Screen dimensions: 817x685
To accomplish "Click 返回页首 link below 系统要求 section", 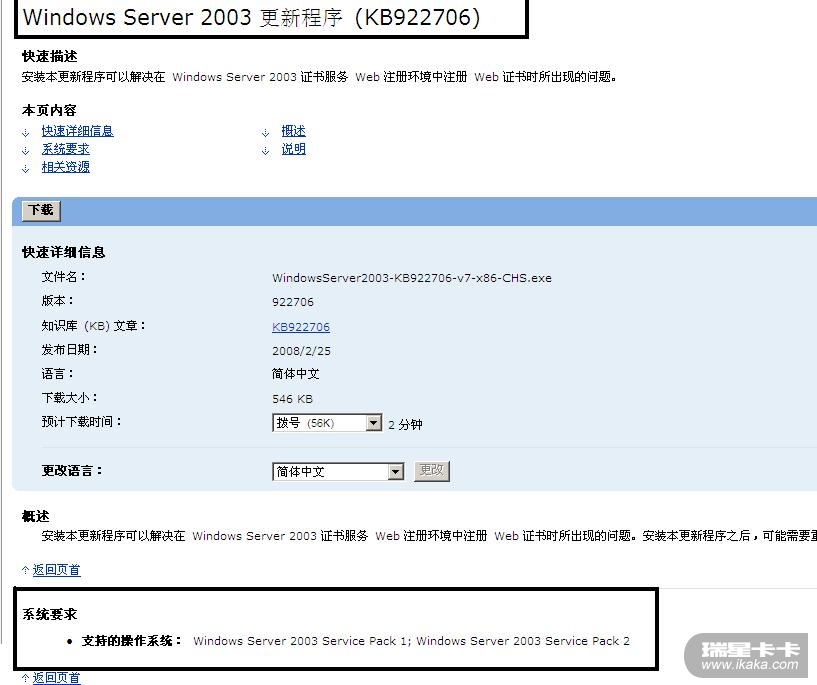I will [56, 678].
